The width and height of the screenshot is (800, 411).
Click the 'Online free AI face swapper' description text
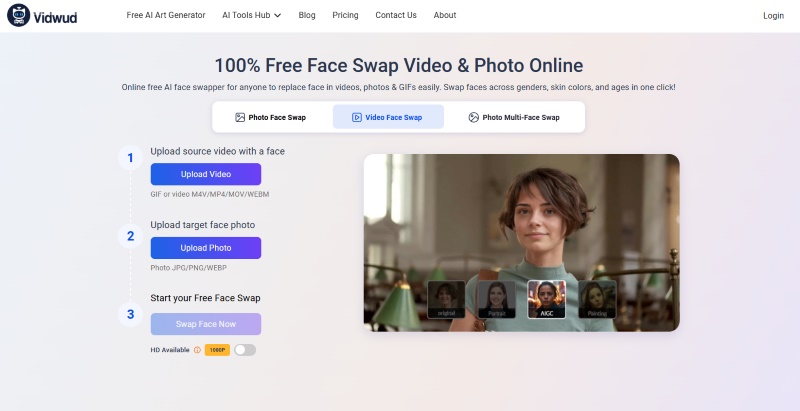(x=398, y=87)
